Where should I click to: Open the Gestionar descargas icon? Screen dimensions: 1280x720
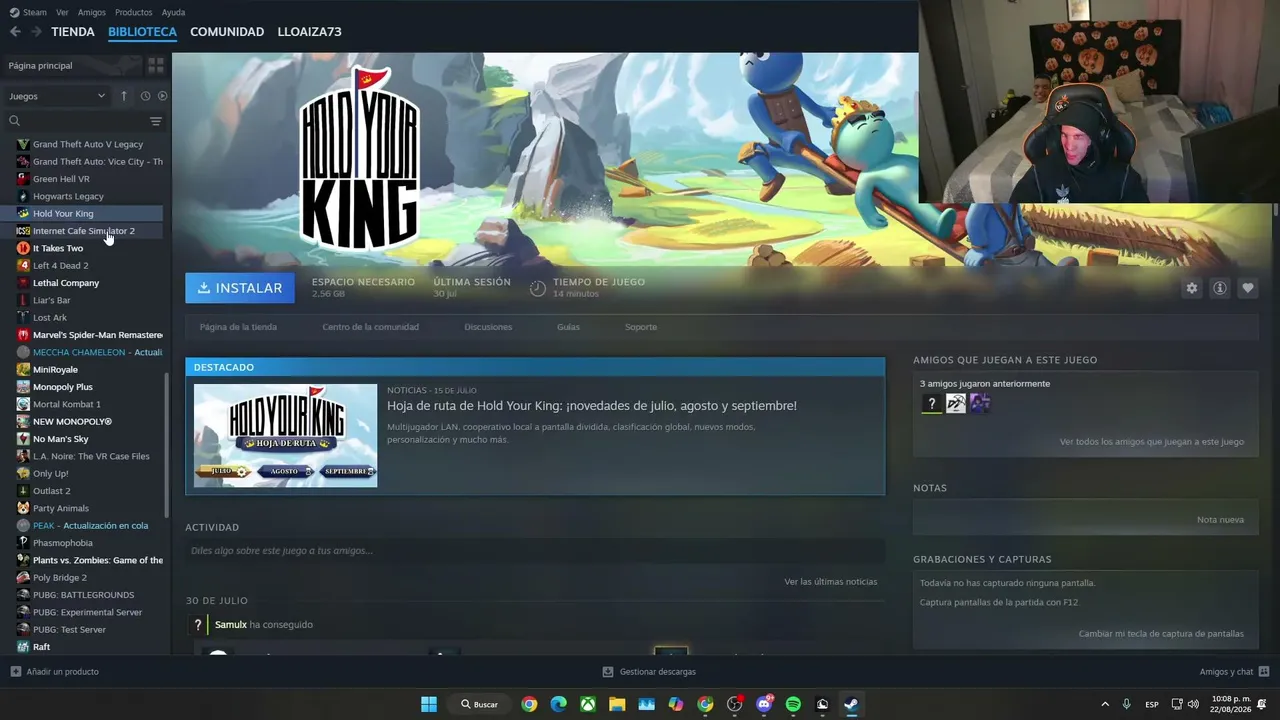pyautogui.click(x=608, y=672)
